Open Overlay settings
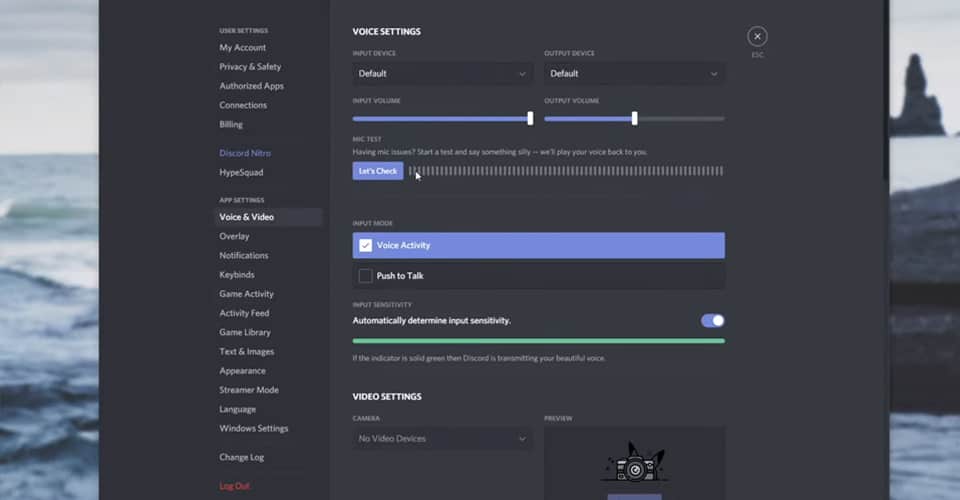Viewport: 960px width, 500px height. pyautogui.click(x=234, y=236)
